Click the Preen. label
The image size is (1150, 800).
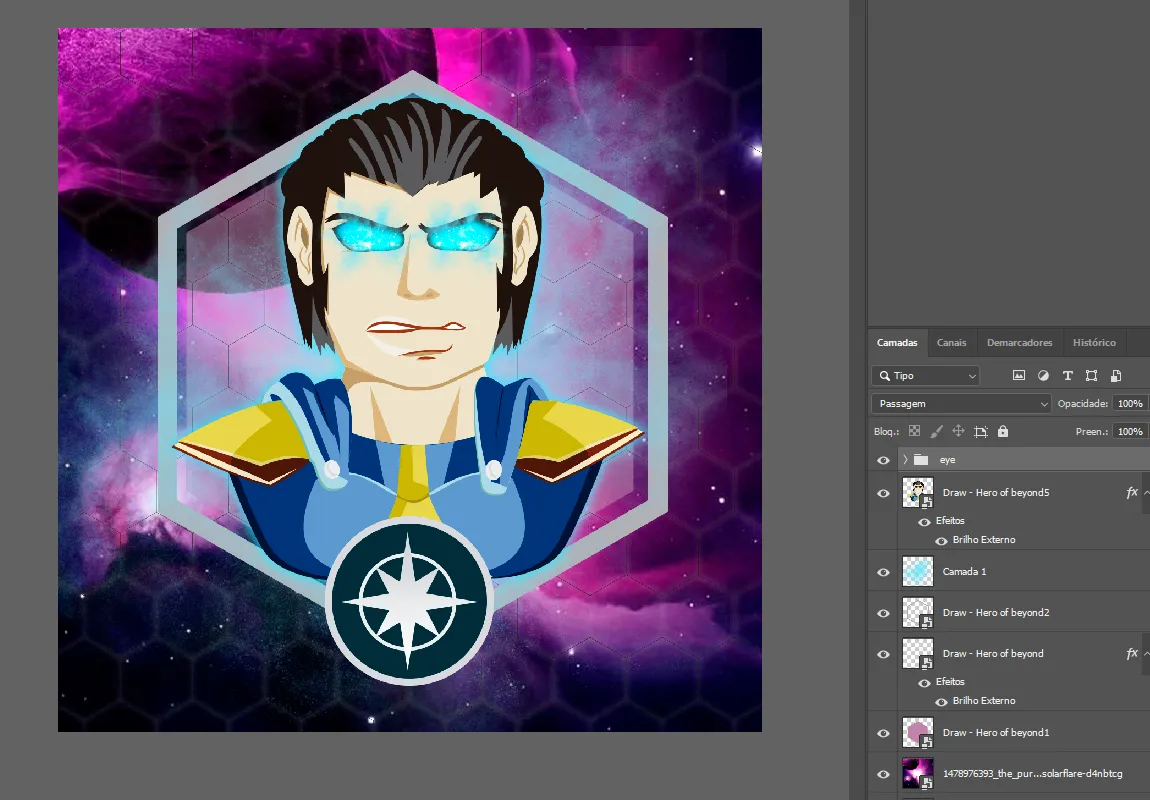click(x=1091, y=431)
